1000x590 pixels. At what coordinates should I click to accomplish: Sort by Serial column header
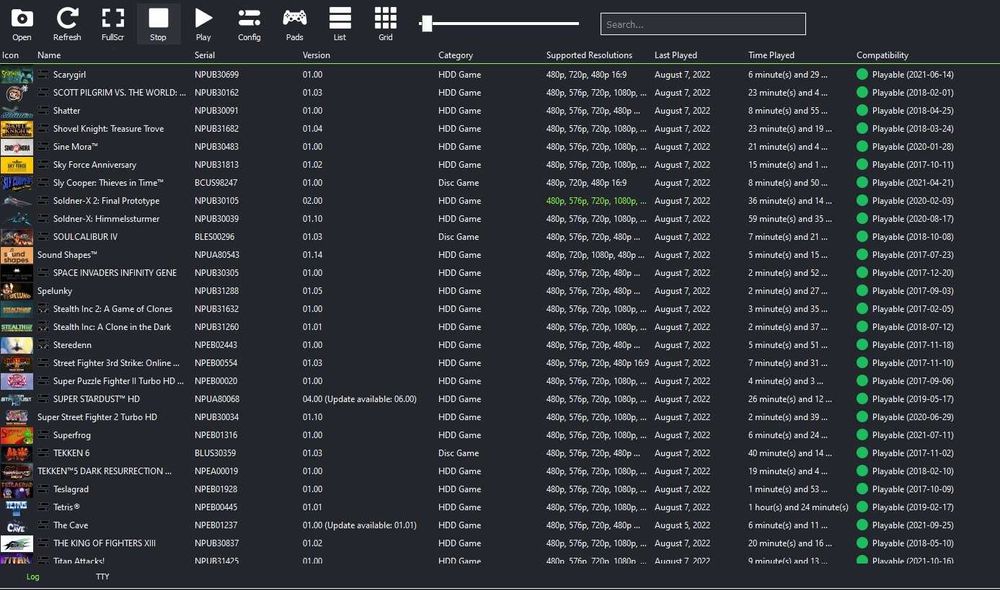click(x=205, y=55)
